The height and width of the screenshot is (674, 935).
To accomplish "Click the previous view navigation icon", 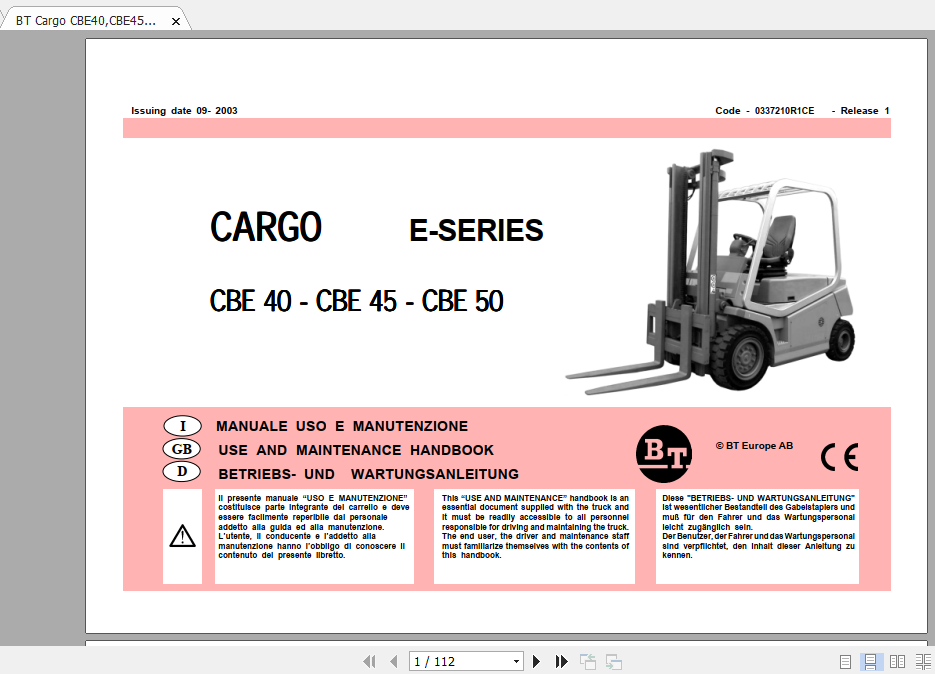I will point(588,661).
